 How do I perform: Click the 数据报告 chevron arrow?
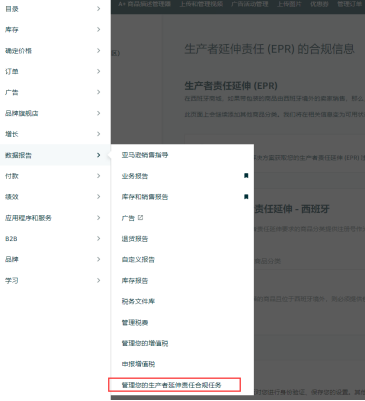[98, 155]
